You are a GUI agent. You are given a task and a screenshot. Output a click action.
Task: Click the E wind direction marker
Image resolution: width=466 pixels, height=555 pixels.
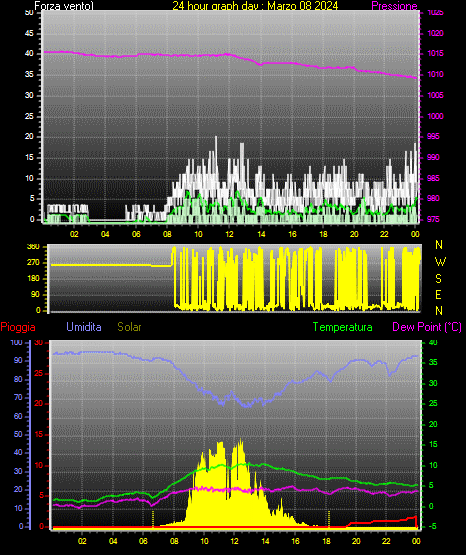438,294
